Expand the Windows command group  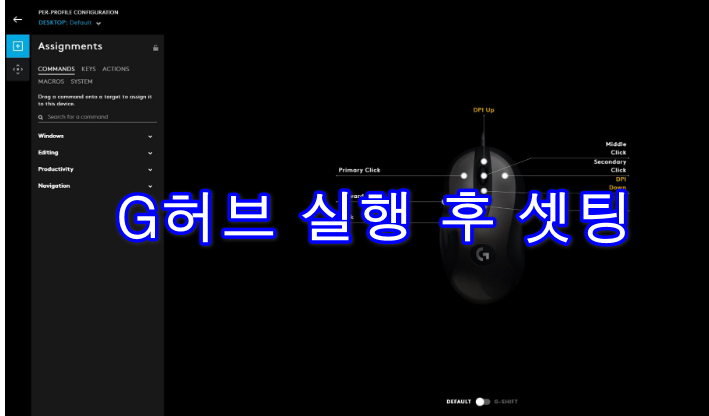(x=95, y=136)
